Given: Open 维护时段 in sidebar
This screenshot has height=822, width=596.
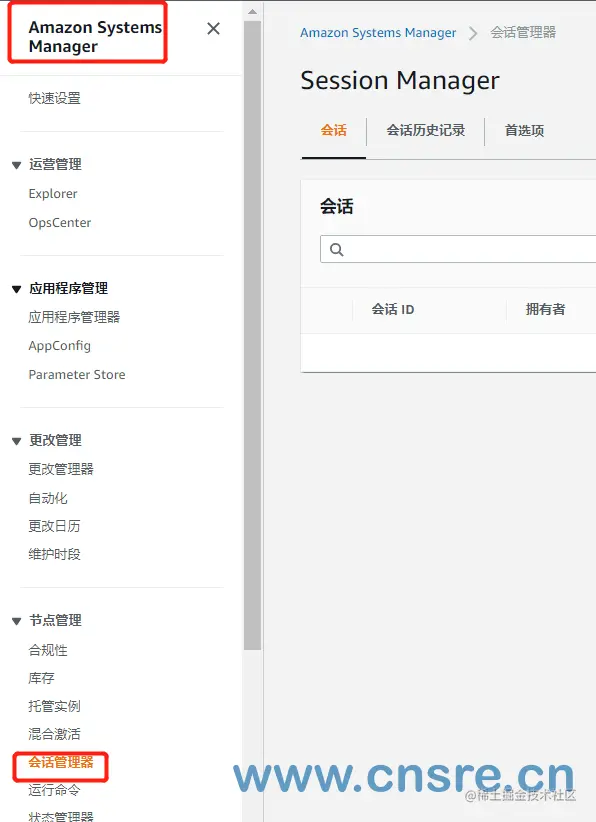Looking at the screenshot, I should pyautogui.click(x=55, y=554).
